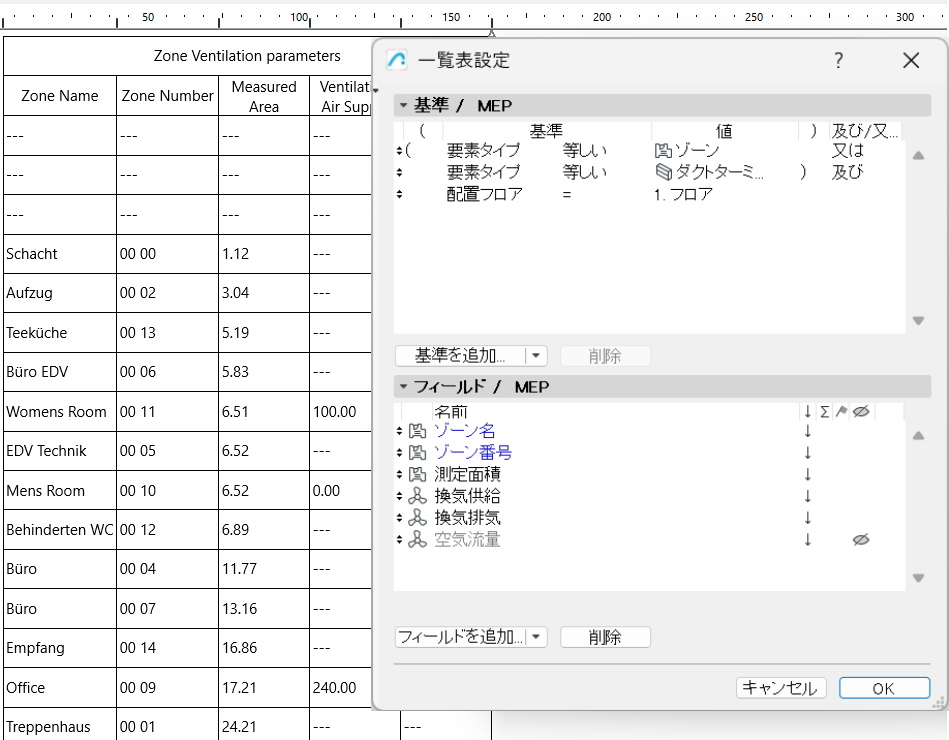Click the = operator in 配置フロア row
This screenshot has height=740, width=949.
[567, 195]
